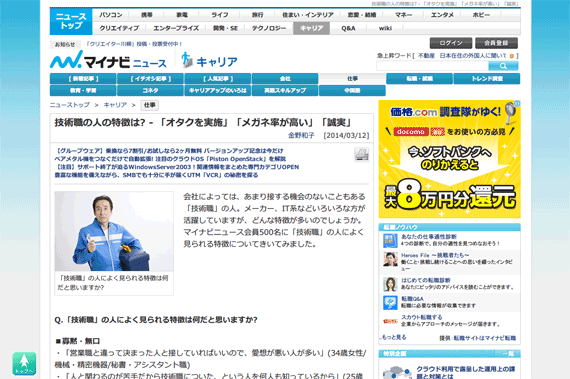Click the WindowsServer2003 promo link
The image size is (570, 379).
(x=177, y=167)
